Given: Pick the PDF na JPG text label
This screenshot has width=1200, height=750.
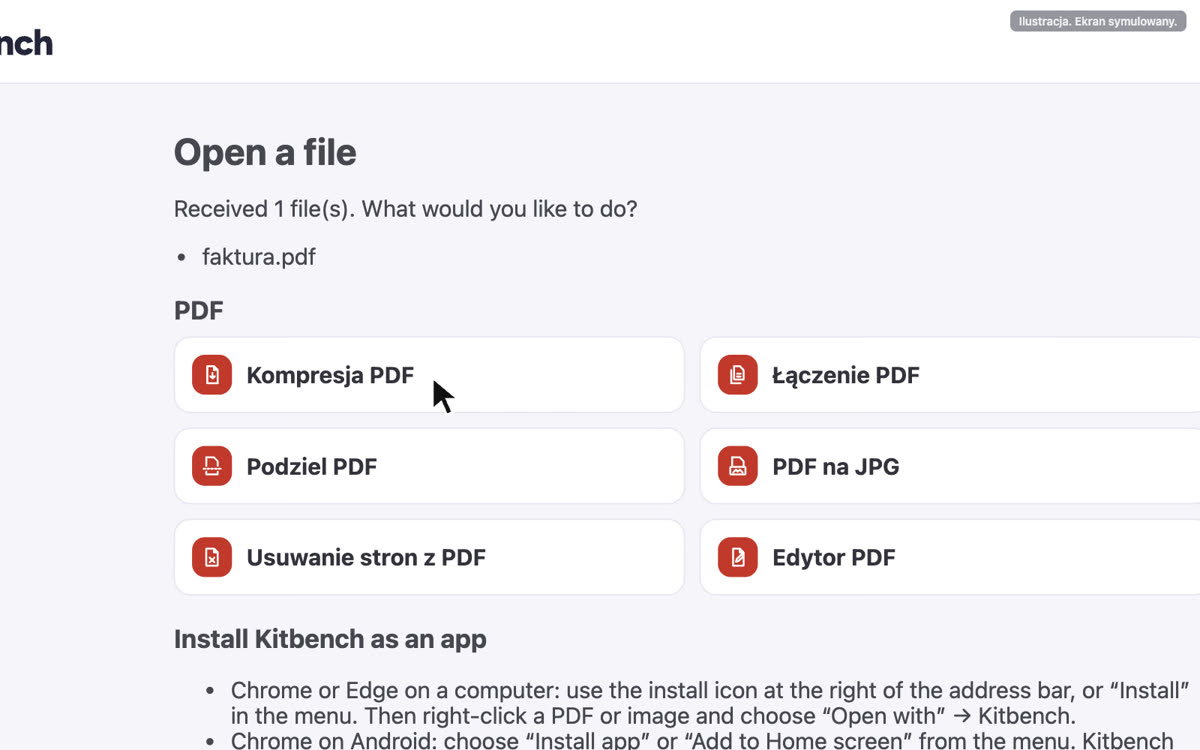Looking at the screenshot, I should click(x=836, y=466).
